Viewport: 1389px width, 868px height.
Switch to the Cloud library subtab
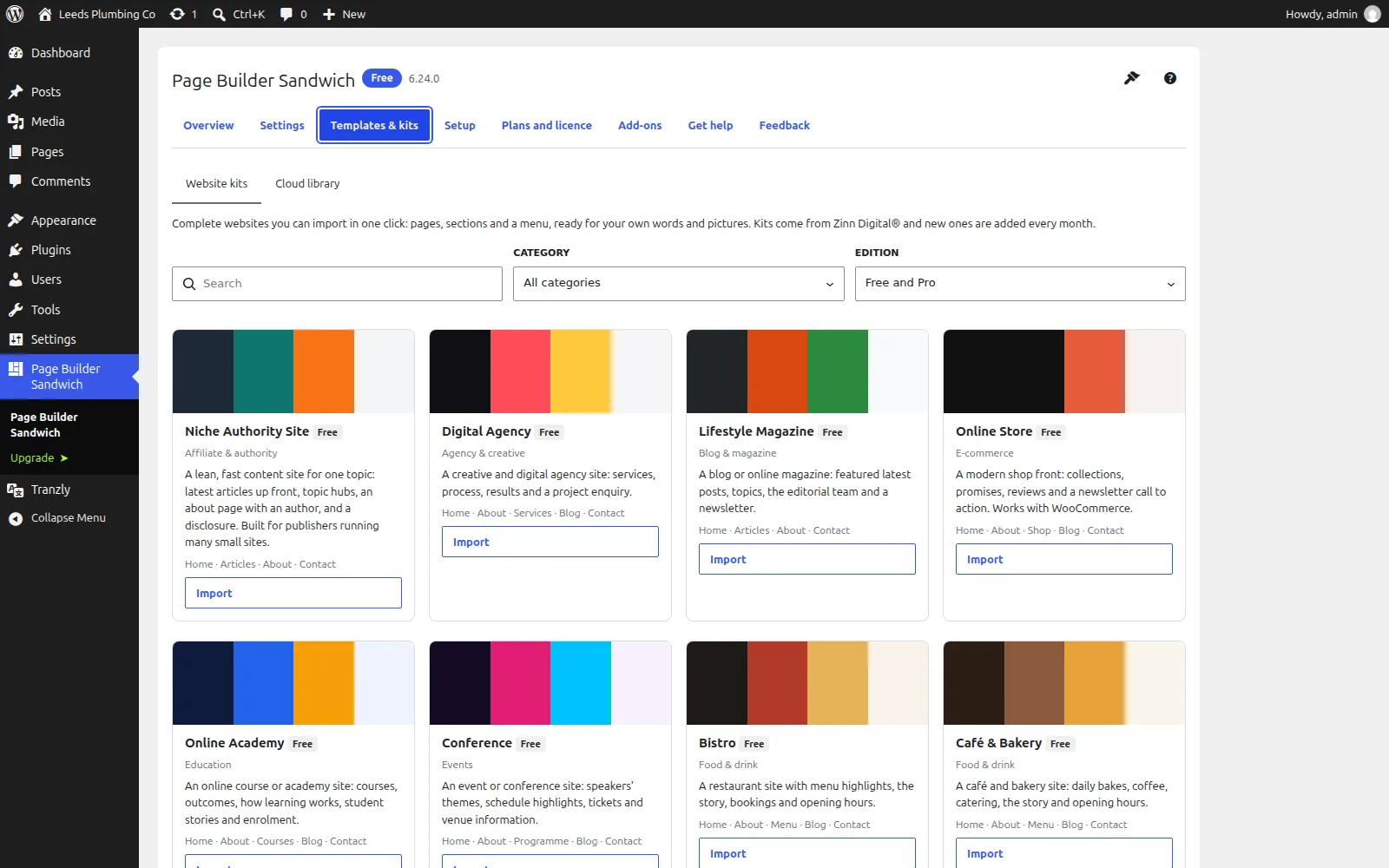pos(307,184)
